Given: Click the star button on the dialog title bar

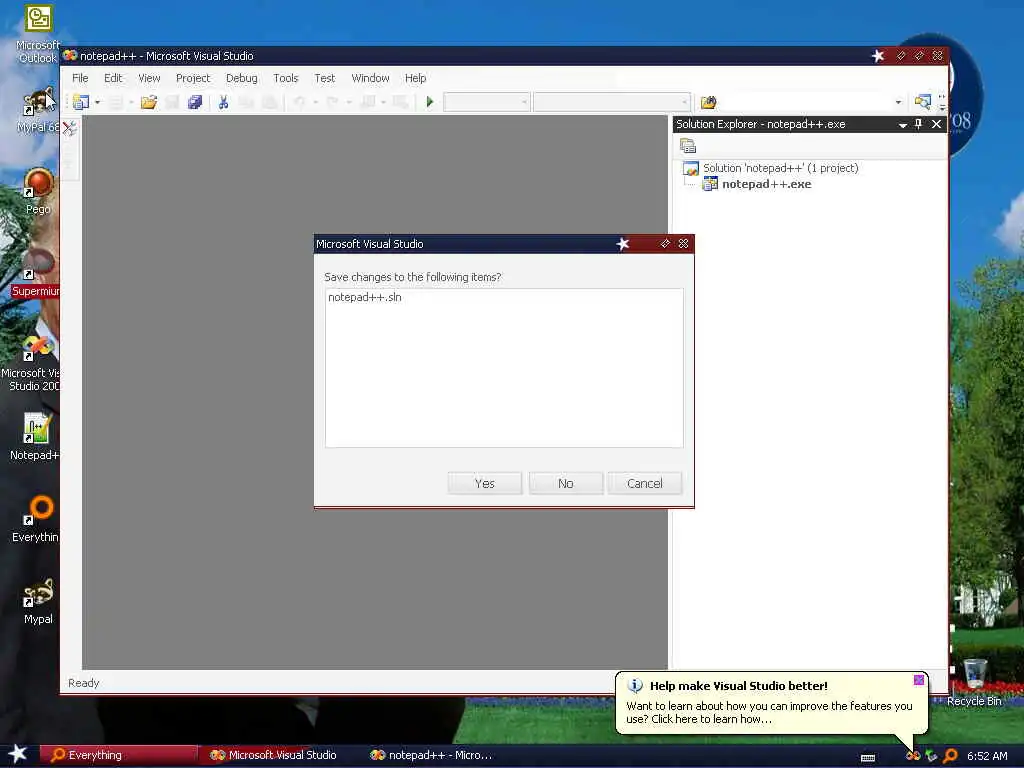Looking at the screenshot, I should point(622,244).
